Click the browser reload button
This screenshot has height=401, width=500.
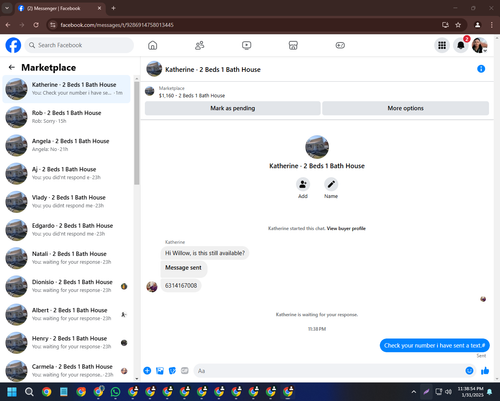36,25
